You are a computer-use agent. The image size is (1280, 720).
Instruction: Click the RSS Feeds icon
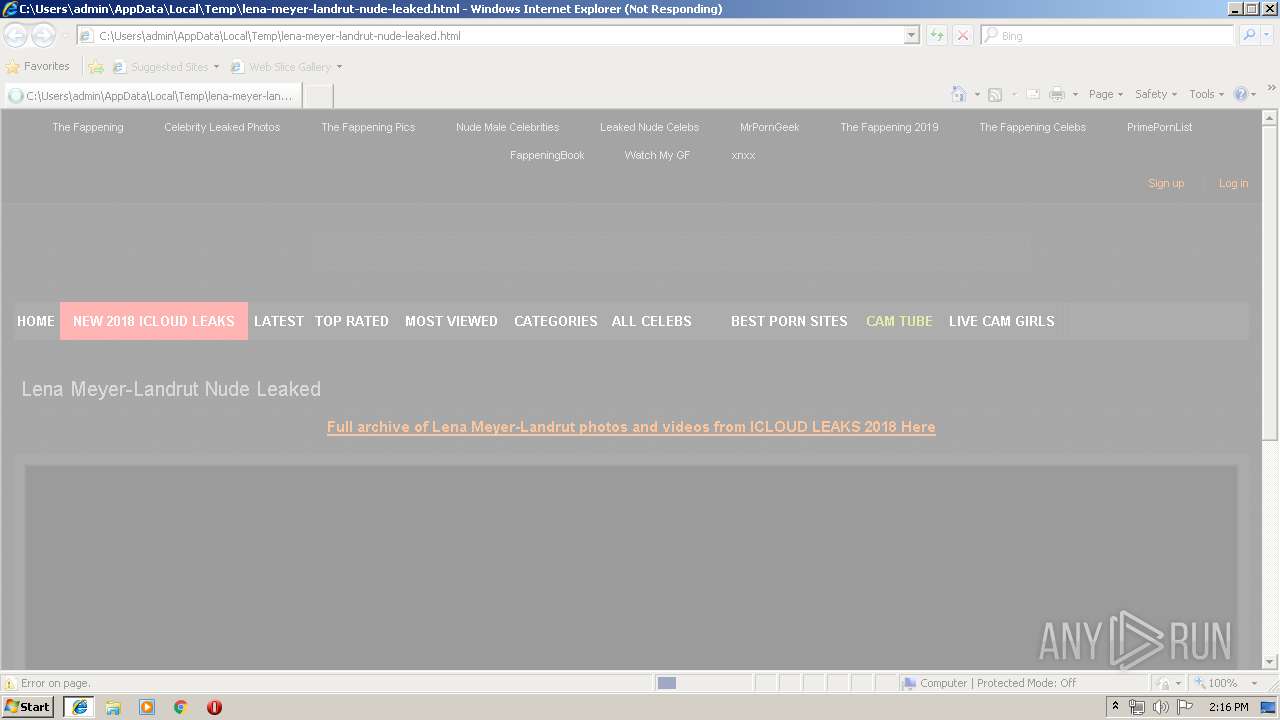click(x=995, y=94)
